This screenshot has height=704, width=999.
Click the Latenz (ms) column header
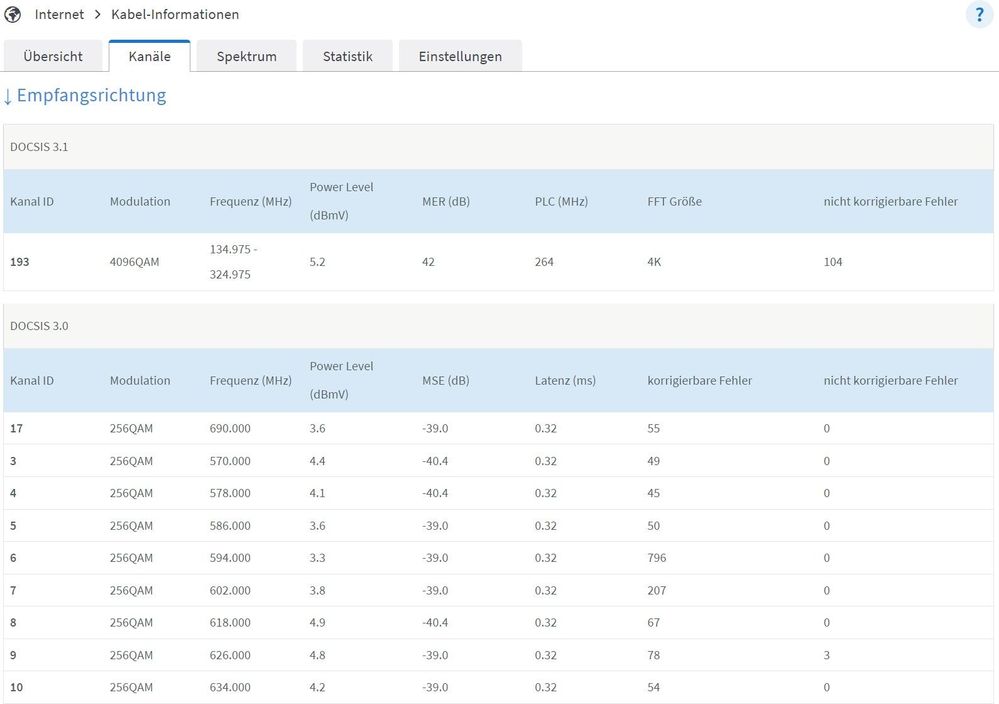pyautogui.click(x=565, y=381)
